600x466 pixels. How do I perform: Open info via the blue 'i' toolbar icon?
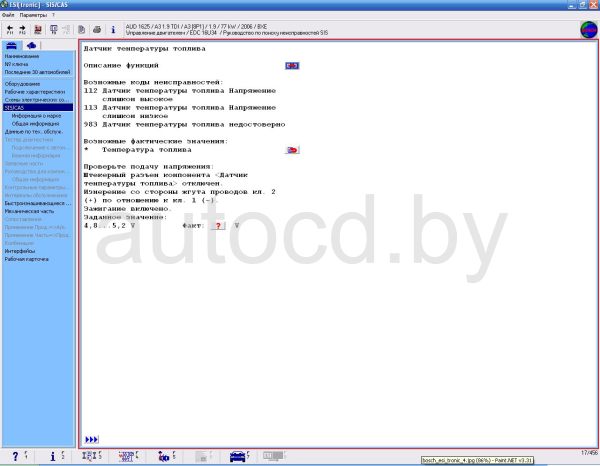pyautogui.click(x=113, y=30)
